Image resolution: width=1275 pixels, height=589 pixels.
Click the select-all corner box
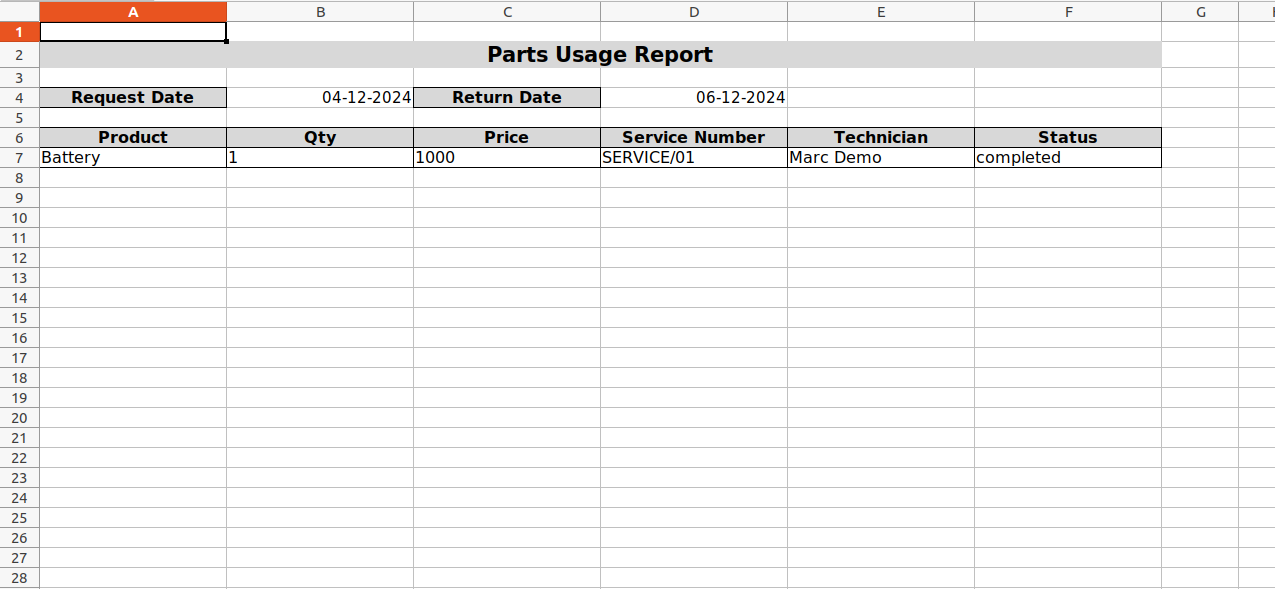click(20, 11)
